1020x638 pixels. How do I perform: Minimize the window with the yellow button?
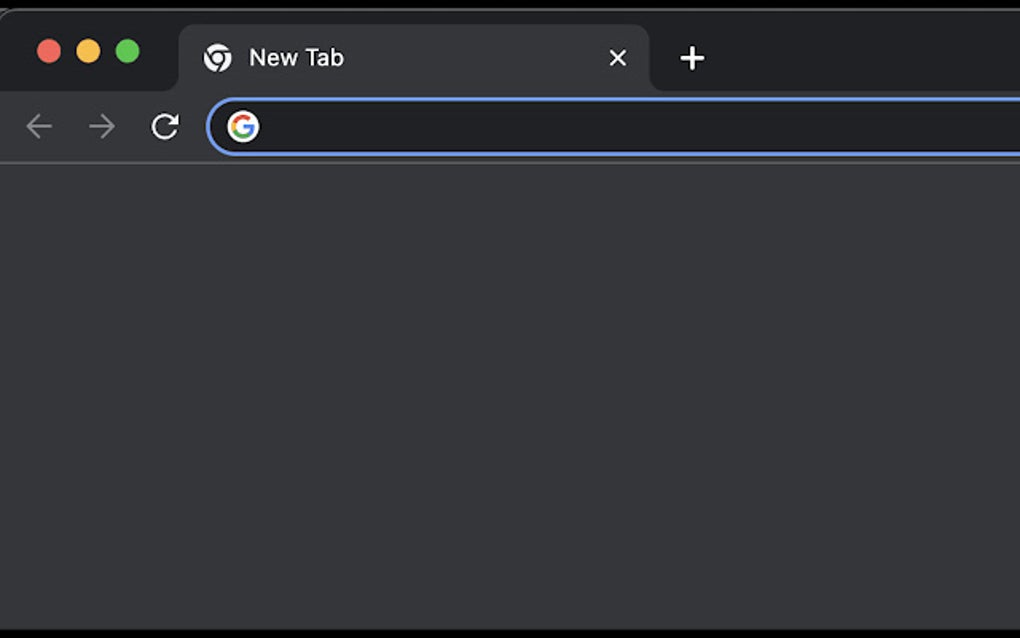click(x=88, y=50)
